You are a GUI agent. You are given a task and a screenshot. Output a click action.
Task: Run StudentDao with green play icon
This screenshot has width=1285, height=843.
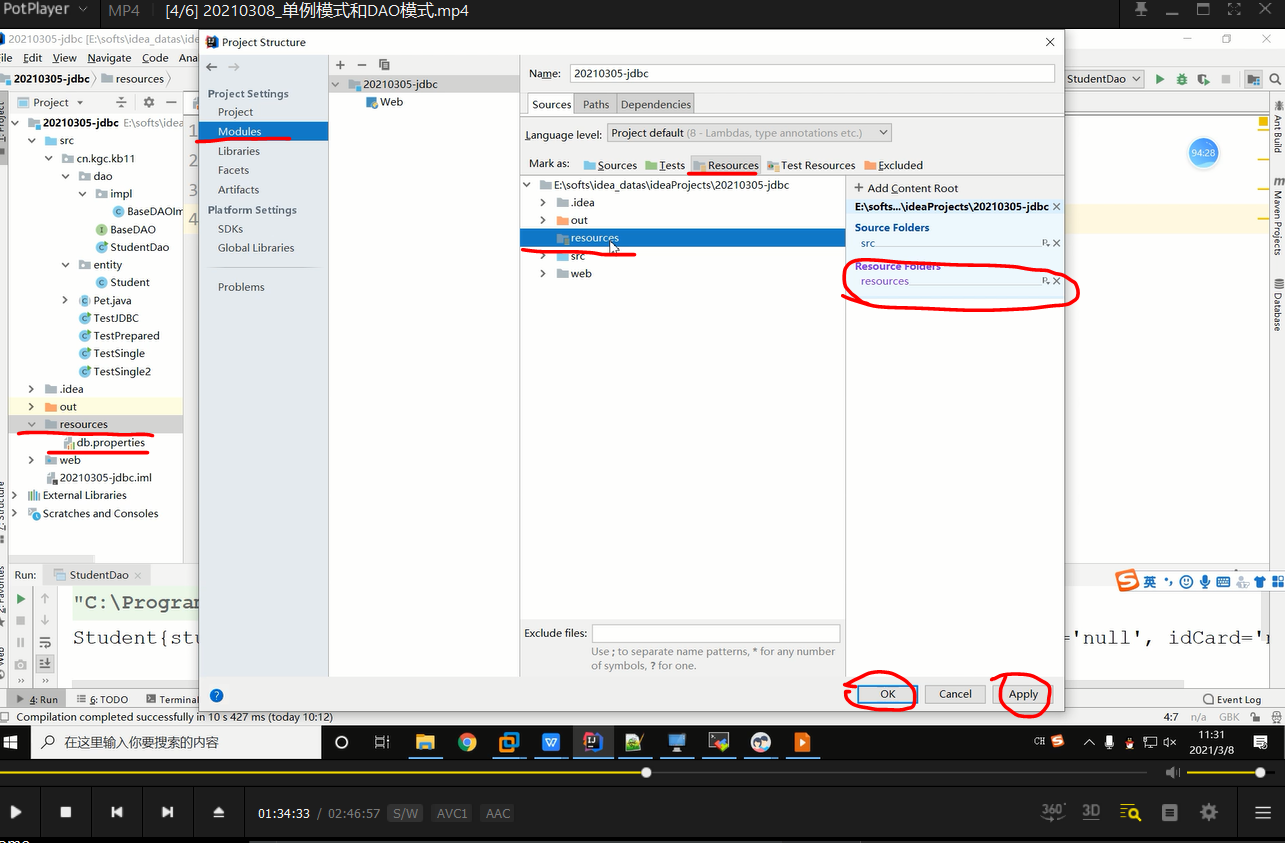[1160, 79]
